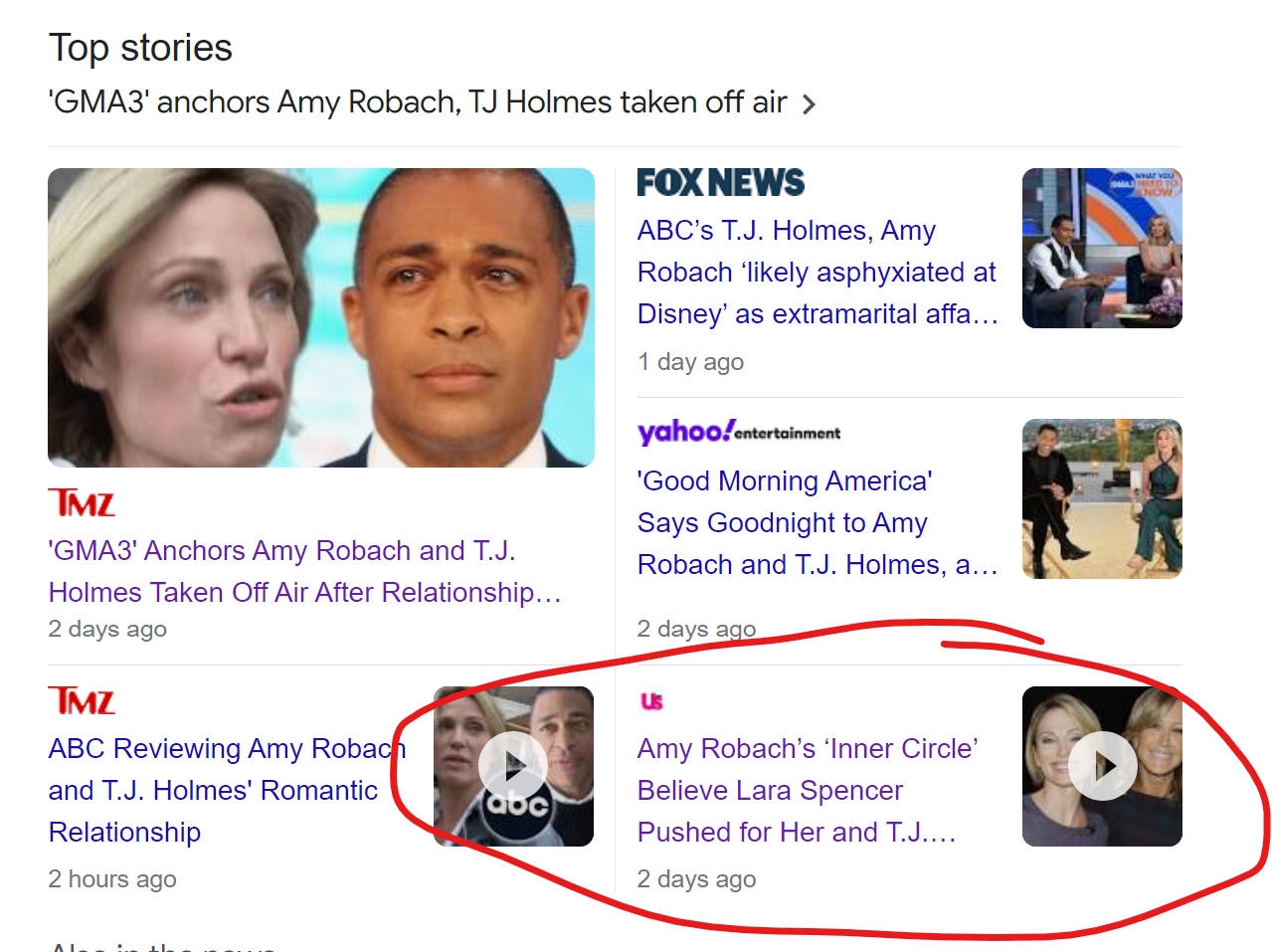Viewport: 1272px width, 952px height.
Task: Expand top stories with chevron arrow
Action: coord(809,104)
